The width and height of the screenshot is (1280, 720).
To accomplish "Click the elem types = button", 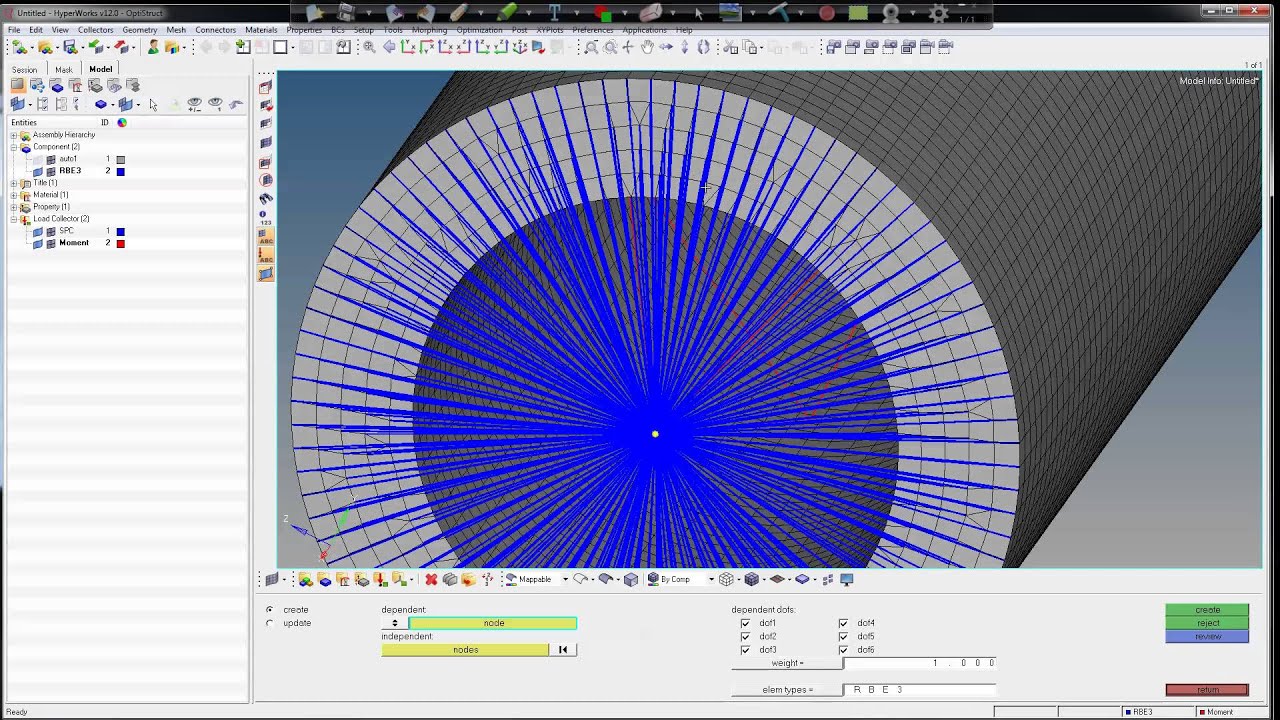I will 787,690.
